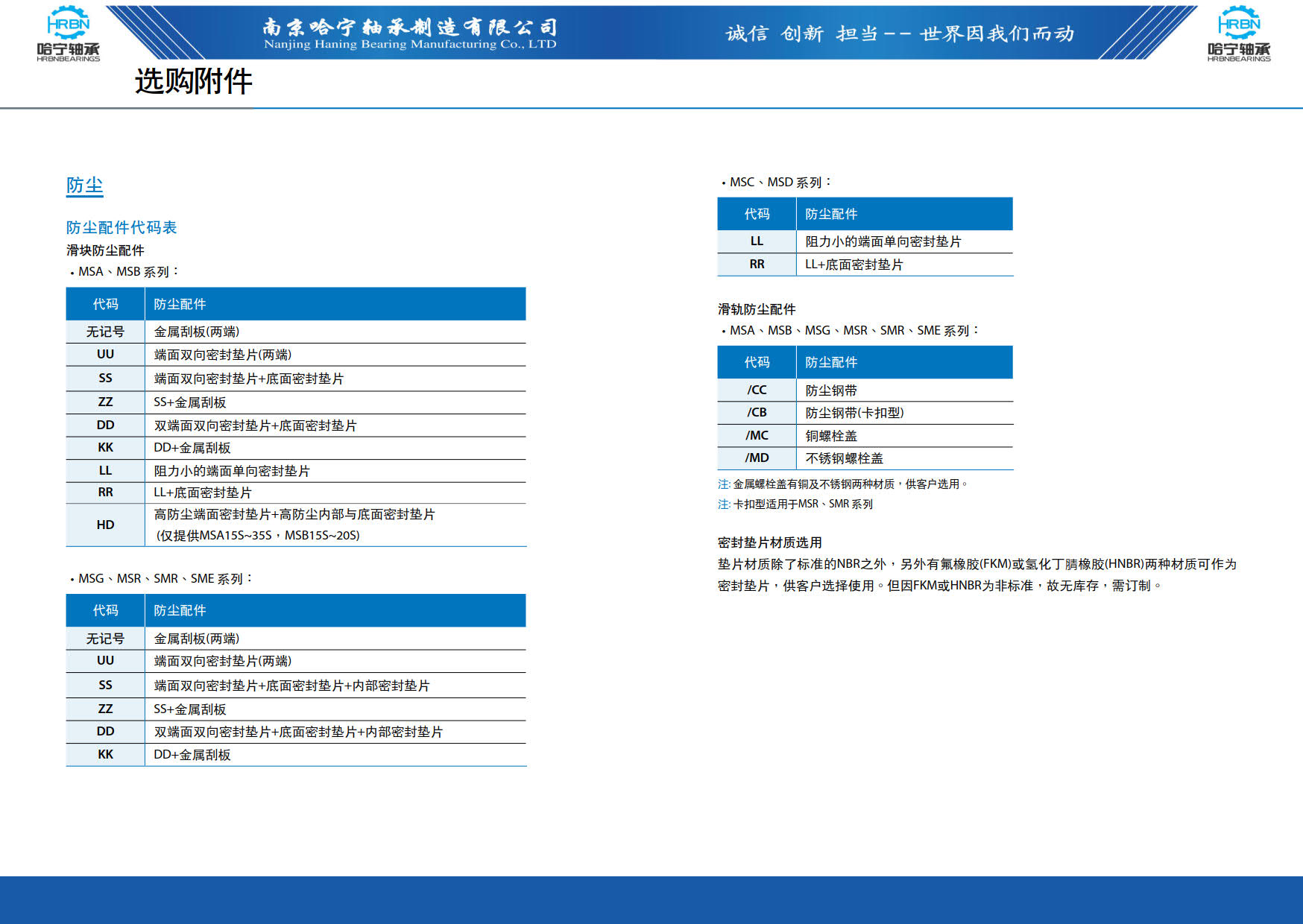Select KK code in the MSG table
1303x924 pixels.
click(105, 755)
